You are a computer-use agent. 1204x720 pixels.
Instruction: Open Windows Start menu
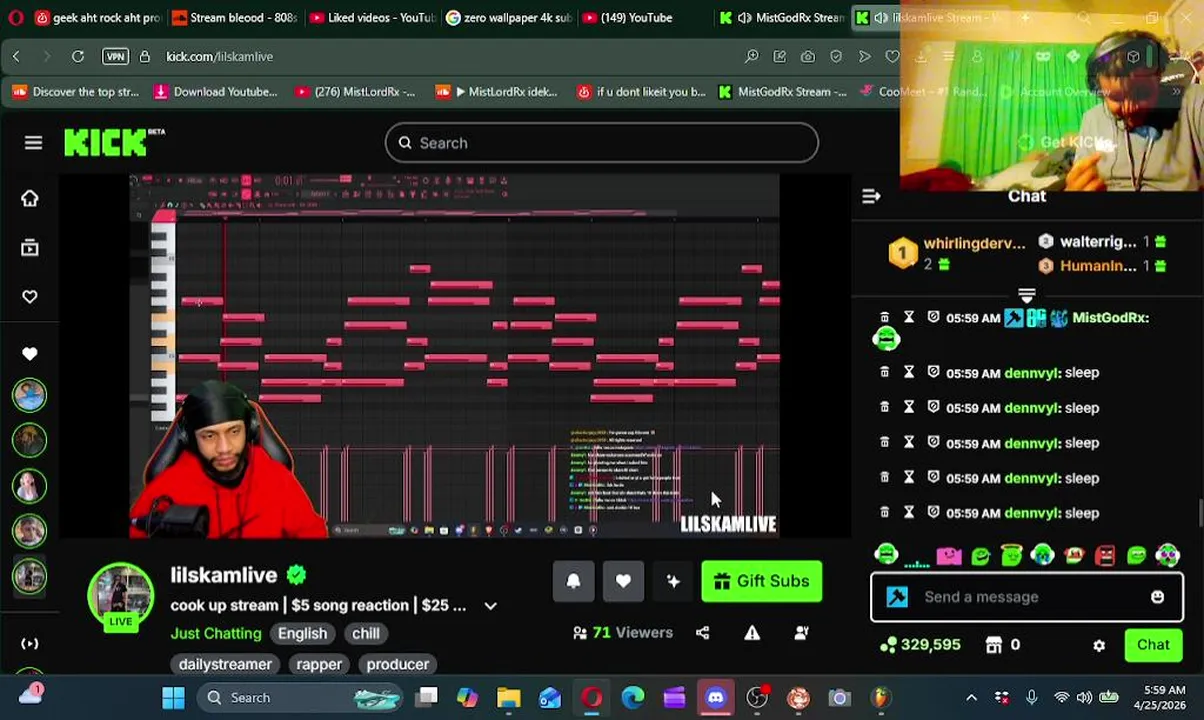pos(173,697)
